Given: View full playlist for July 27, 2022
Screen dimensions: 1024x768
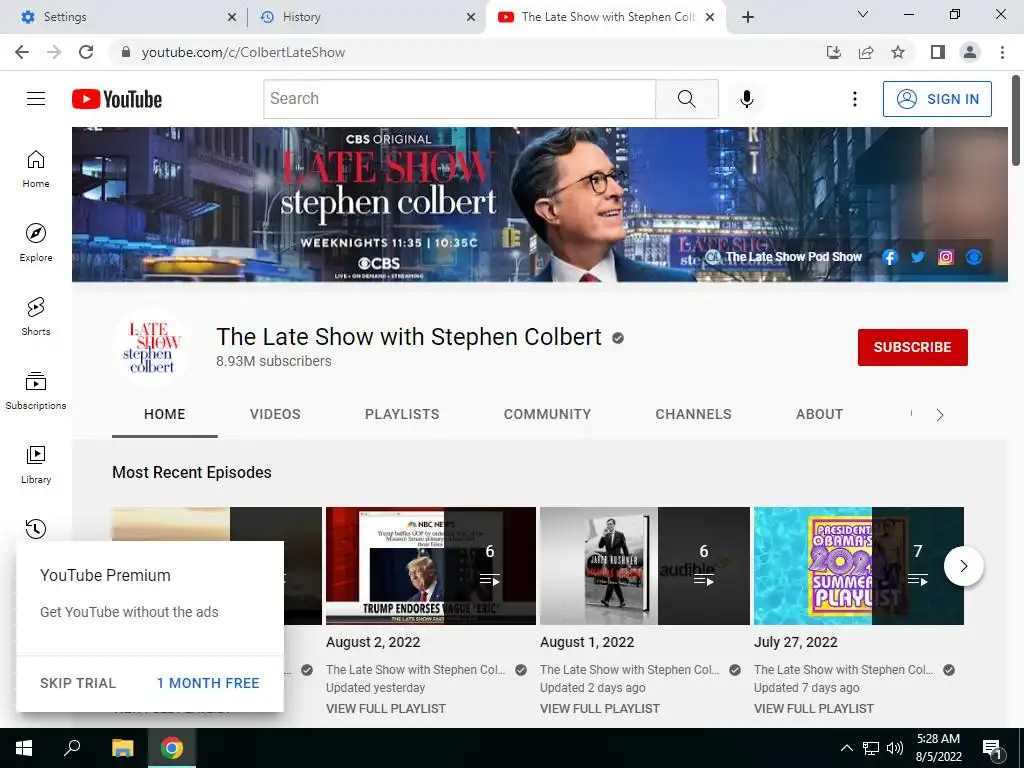Looking at the screenshot, I should pyautogui.click(x=814, y=709).
